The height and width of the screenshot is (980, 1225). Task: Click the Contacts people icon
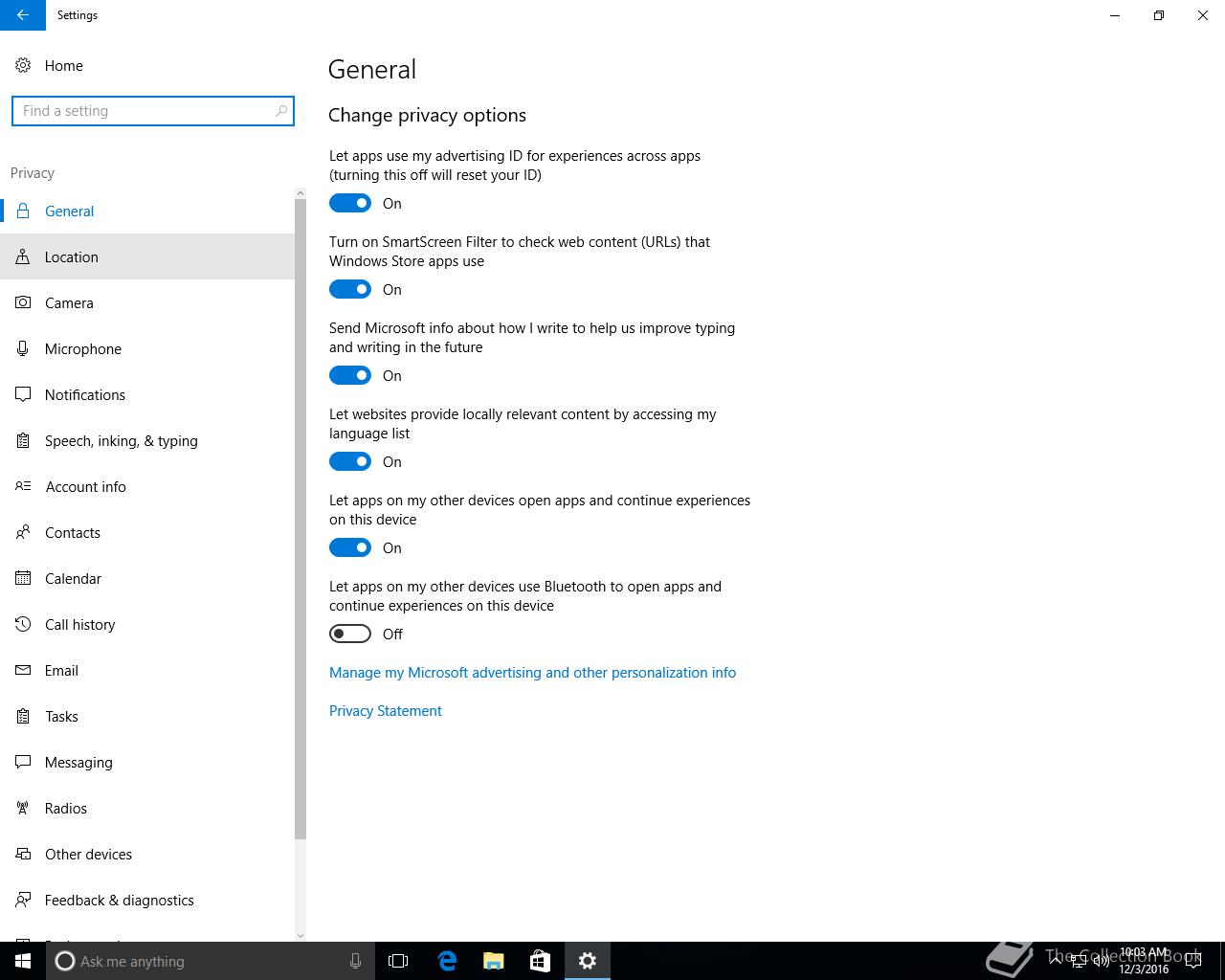coord(23,532)
